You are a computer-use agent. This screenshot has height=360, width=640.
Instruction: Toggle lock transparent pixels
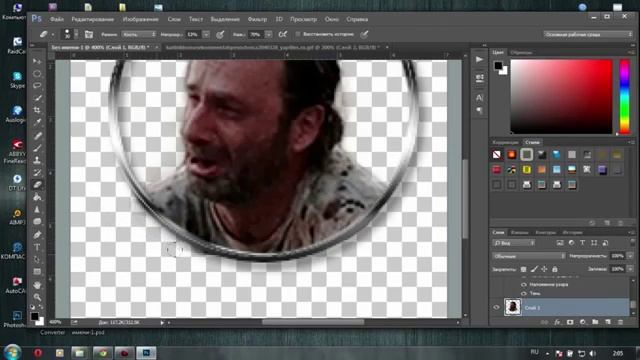[524, 269]
